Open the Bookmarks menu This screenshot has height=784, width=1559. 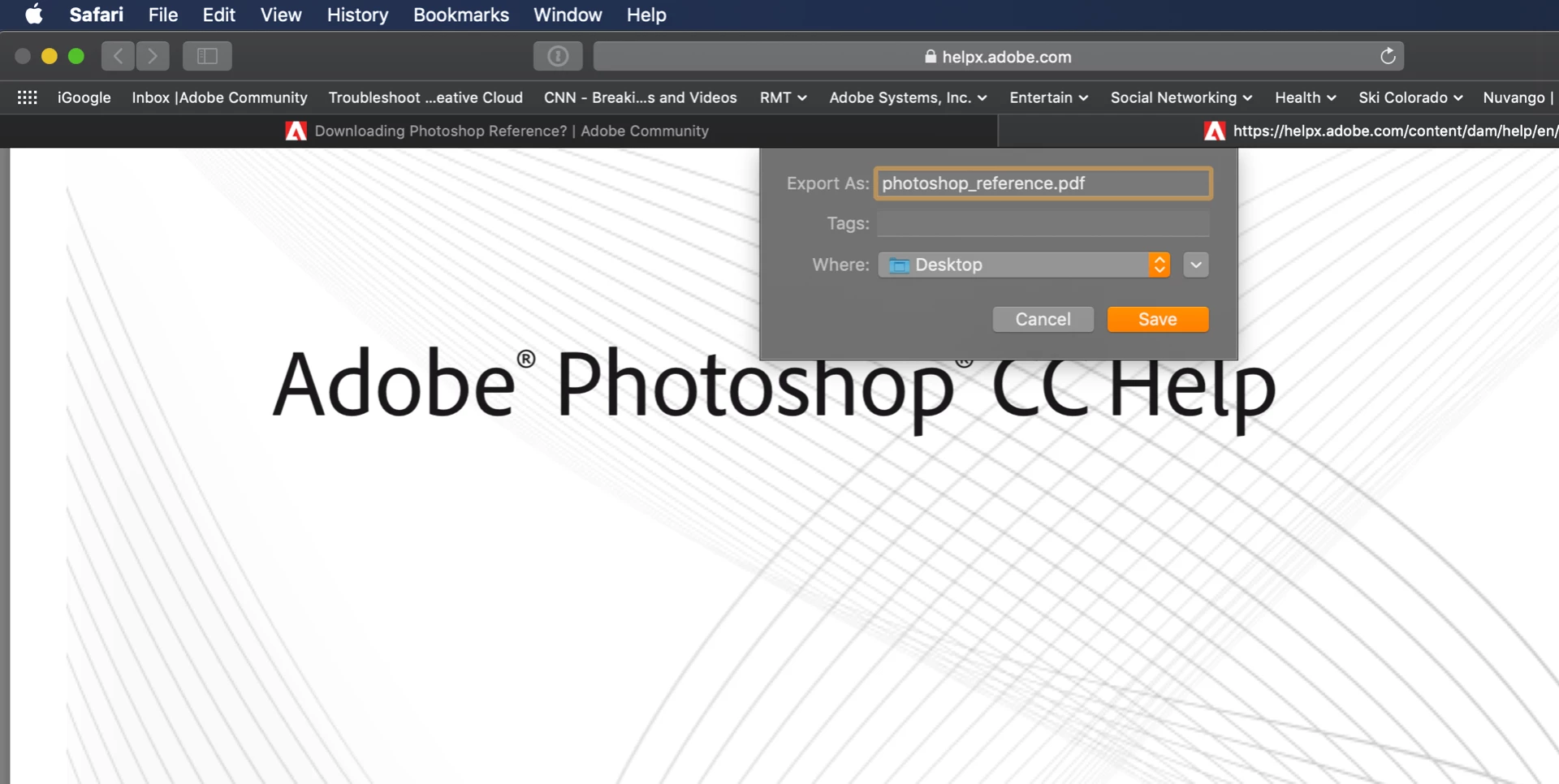[460, 15]
